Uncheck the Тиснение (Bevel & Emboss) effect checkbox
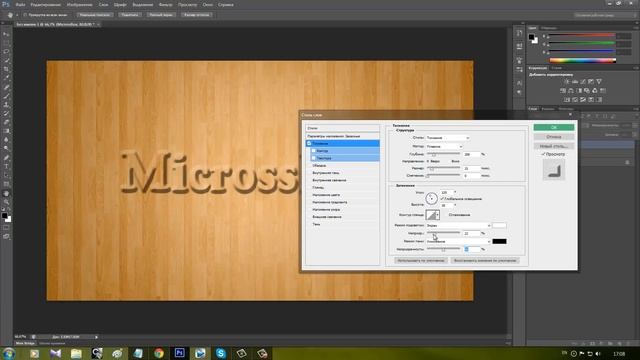 click(x=309, y=143)
